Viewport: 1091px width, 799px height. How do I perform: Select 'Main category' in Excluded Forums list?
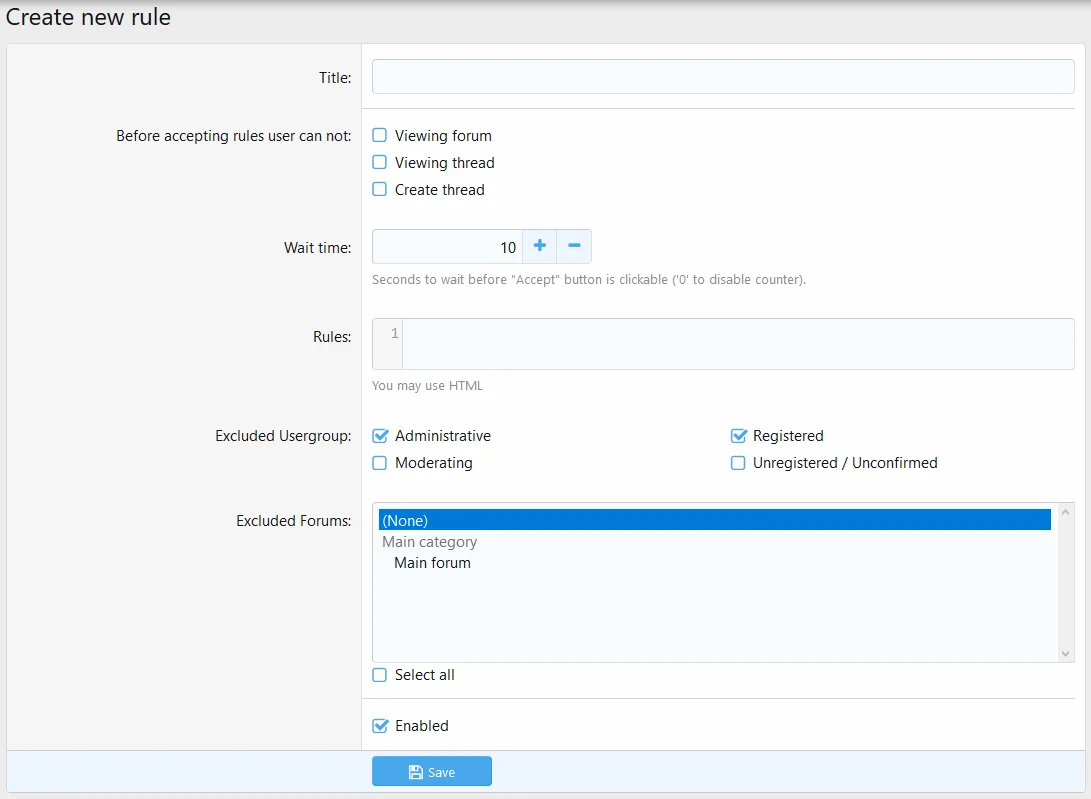(429, 541)
